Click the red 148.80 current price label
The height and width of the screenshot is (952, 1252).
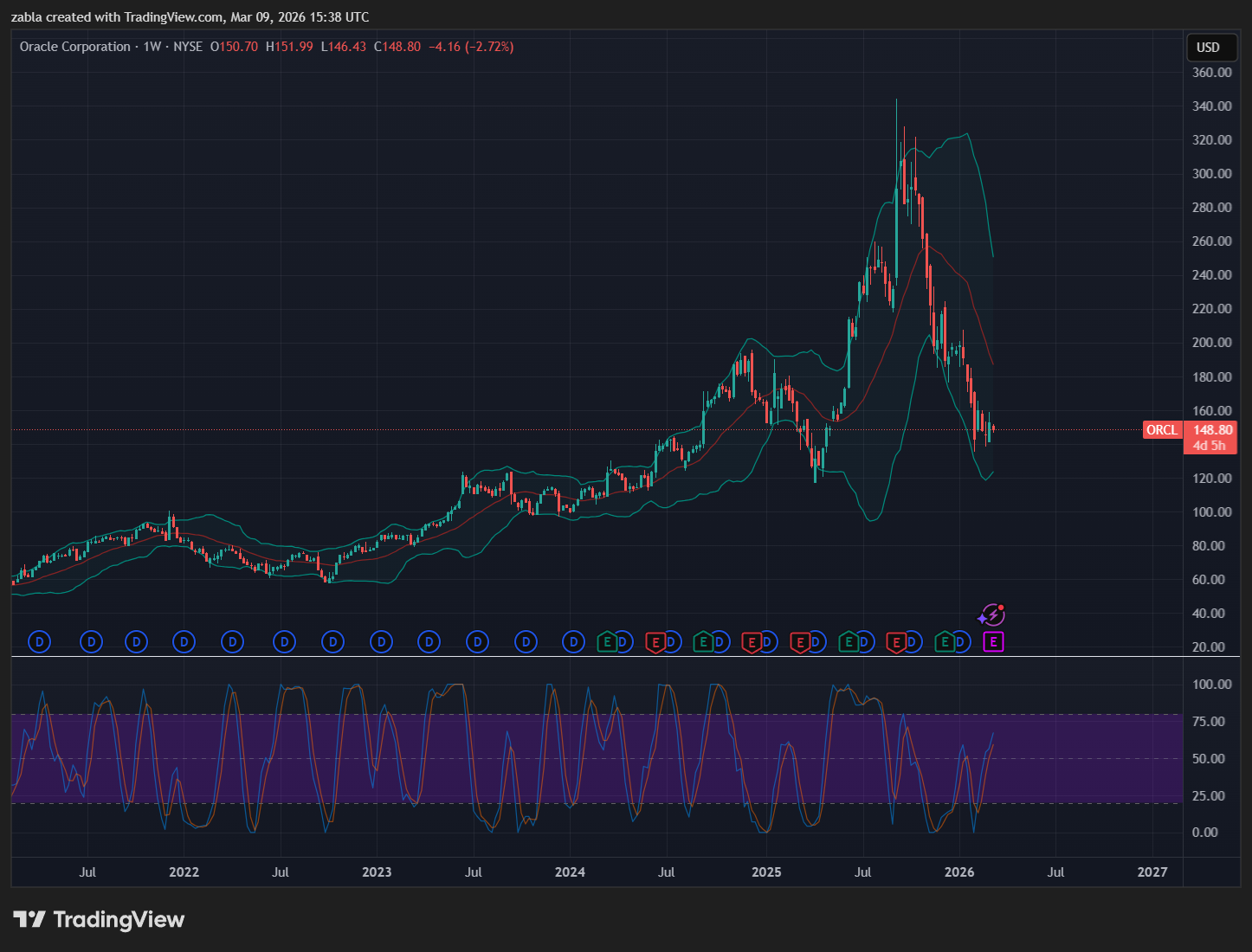(x=1212, y=430)
